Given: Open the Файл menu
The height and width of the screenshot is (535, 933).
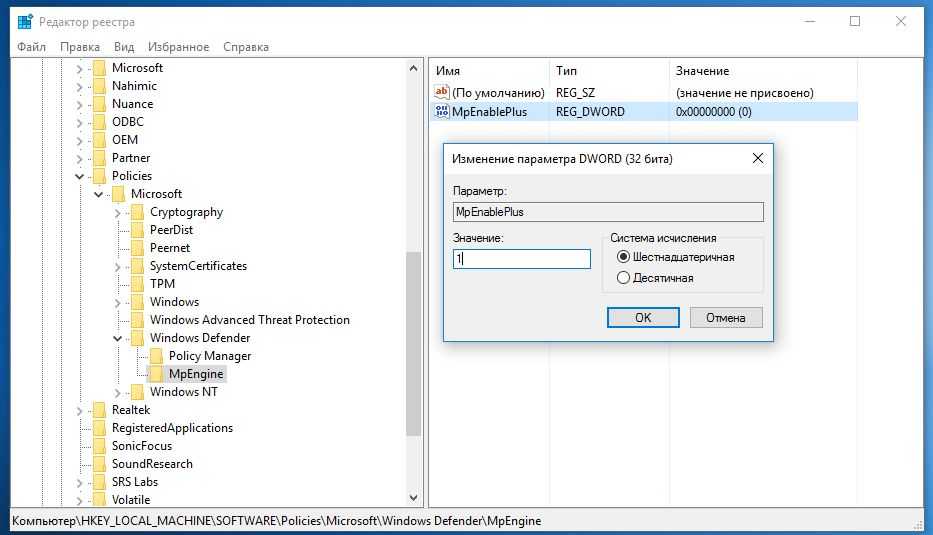Looking at the screenshot, I should pyautogui.click(x=31, y=47).
